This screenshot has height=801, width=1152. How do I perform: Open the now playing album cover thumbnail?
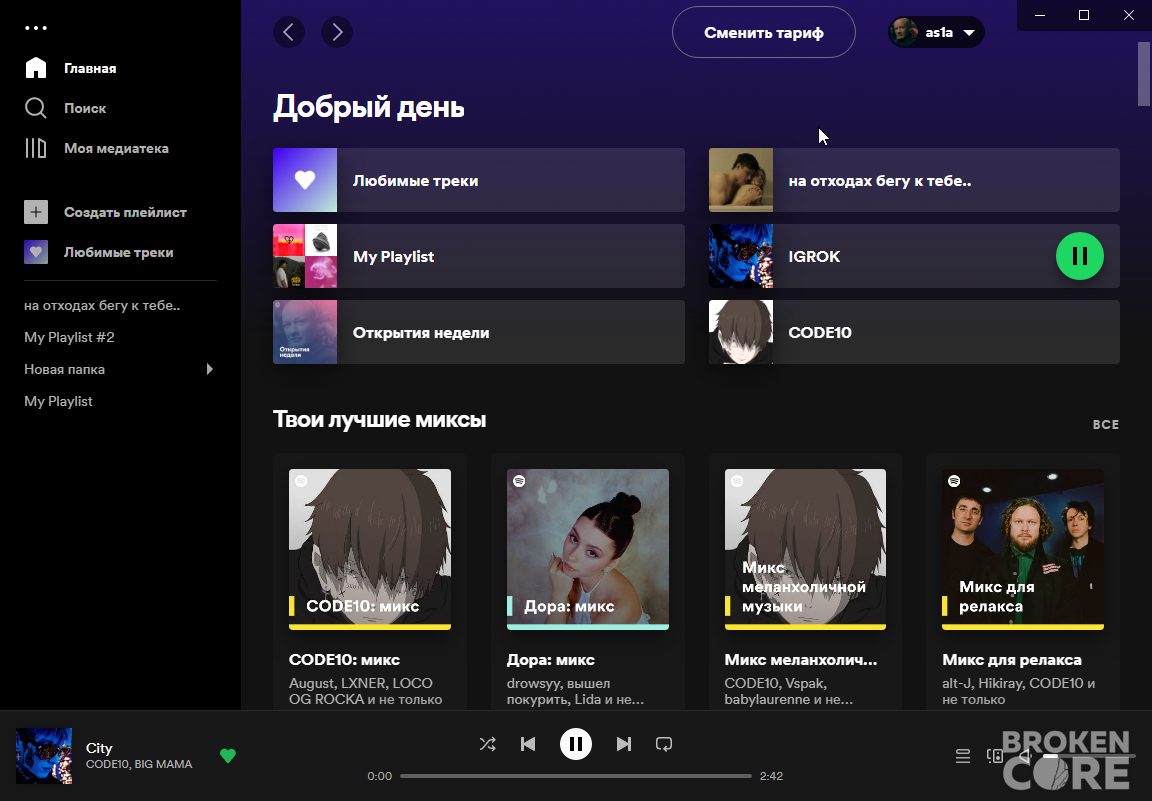tap(44, 755)
